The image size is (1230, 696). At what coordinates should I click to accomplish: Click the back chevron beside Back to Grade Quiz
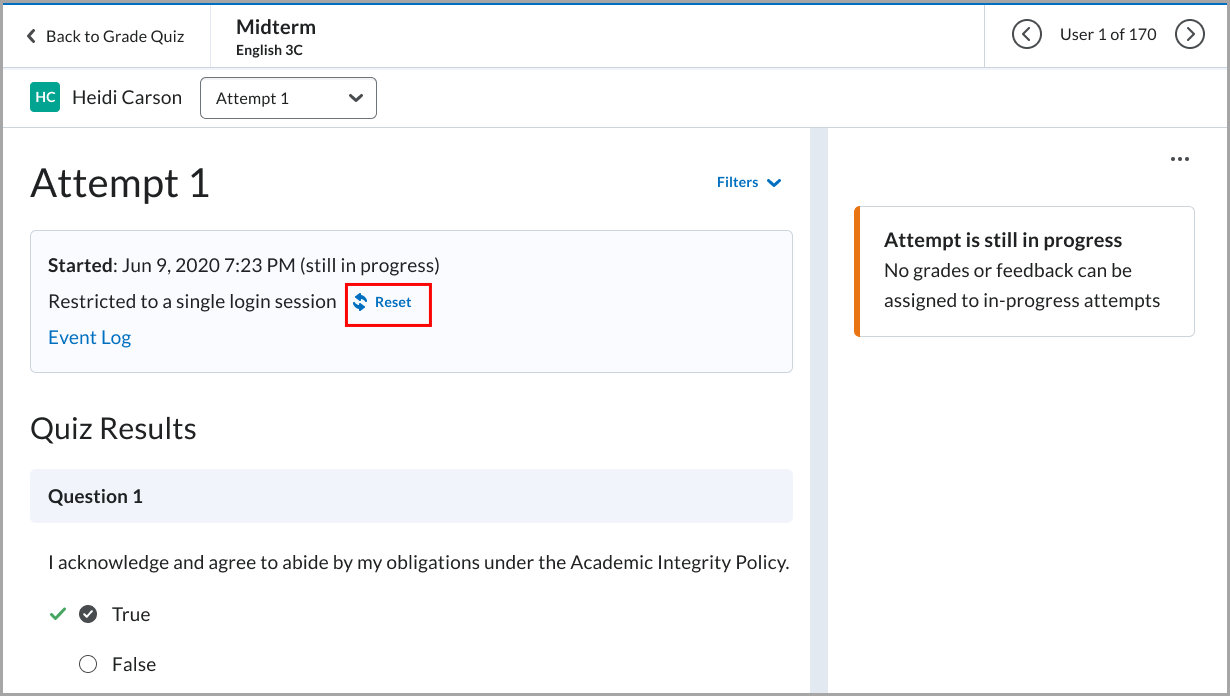(x=31, y=35)
